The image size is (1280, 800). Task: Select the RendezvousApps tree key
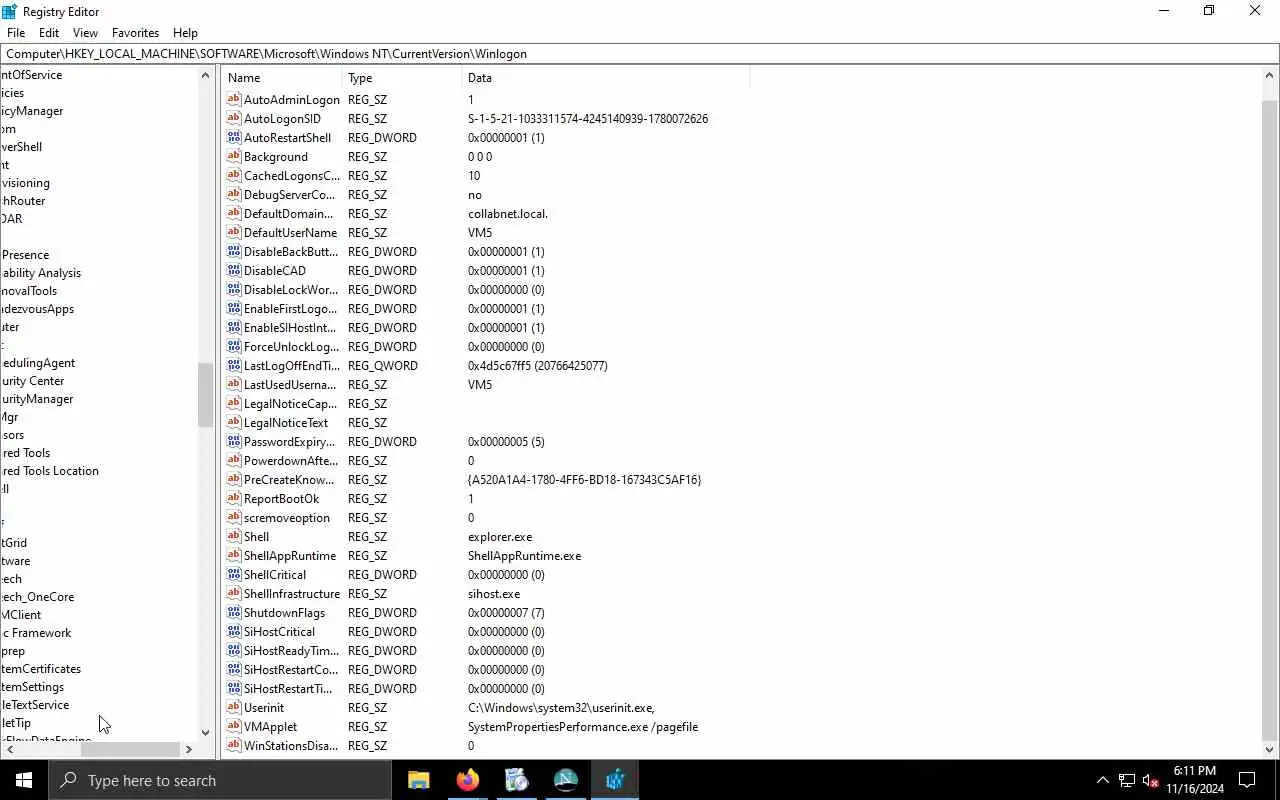pos(37,309)
